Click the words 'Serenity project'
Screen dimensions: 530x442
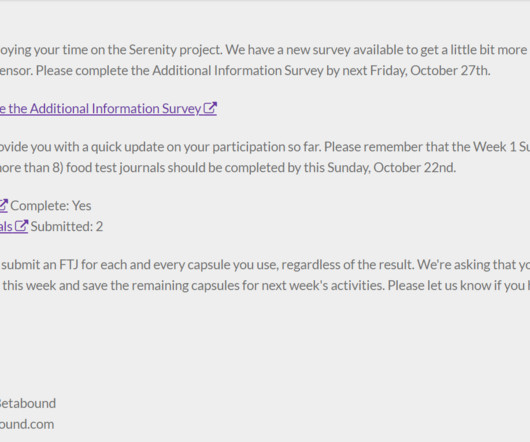(x=175, y=50)
